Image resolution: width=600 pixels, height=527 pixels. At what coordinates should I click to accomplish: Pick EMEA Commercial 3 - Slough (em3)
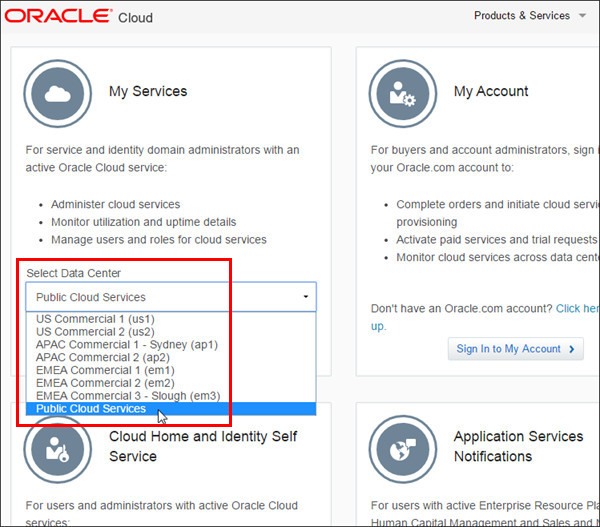click(x=171, y=396)
